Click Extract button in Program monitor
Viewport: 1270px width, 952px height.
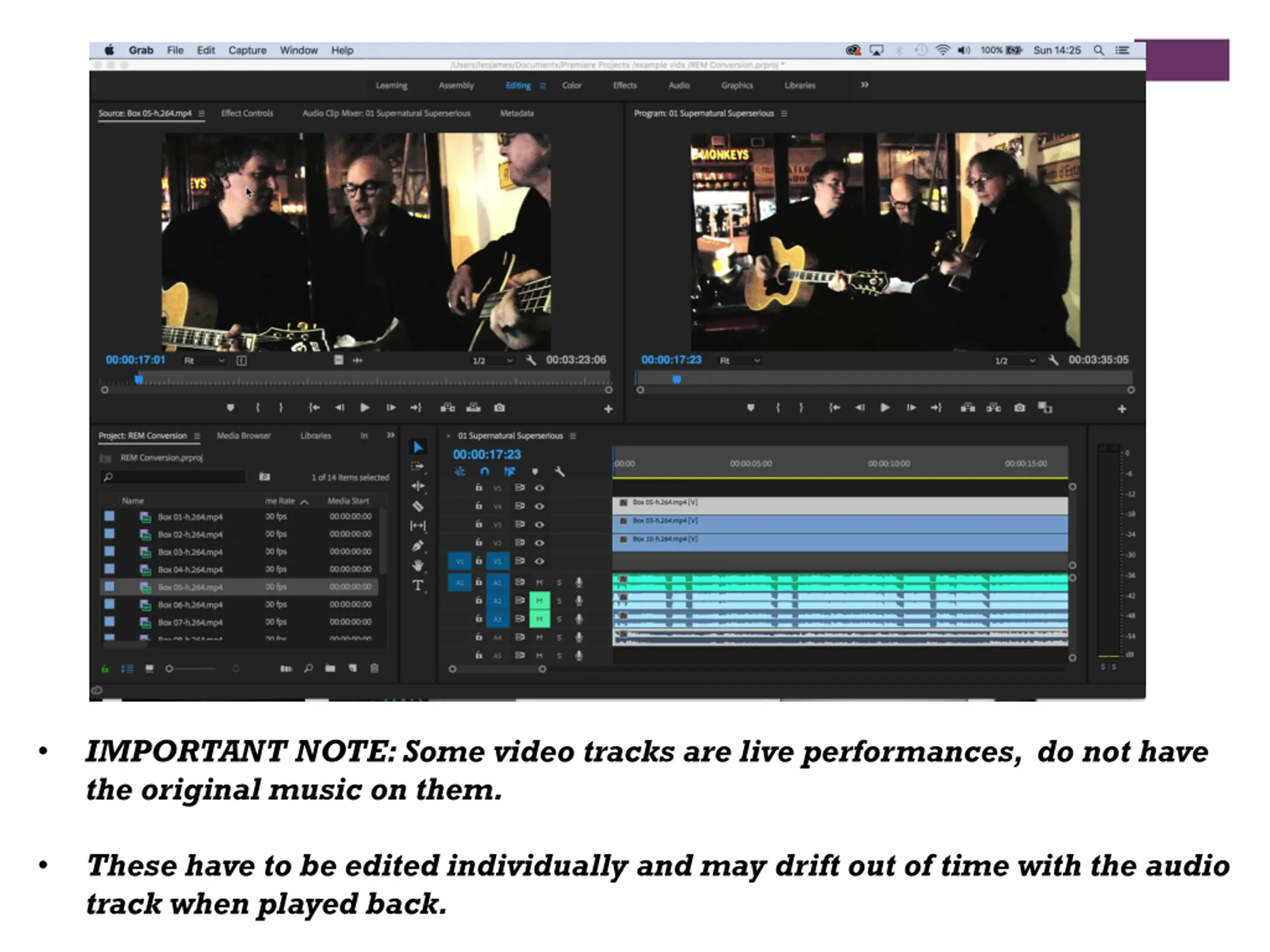993,408
